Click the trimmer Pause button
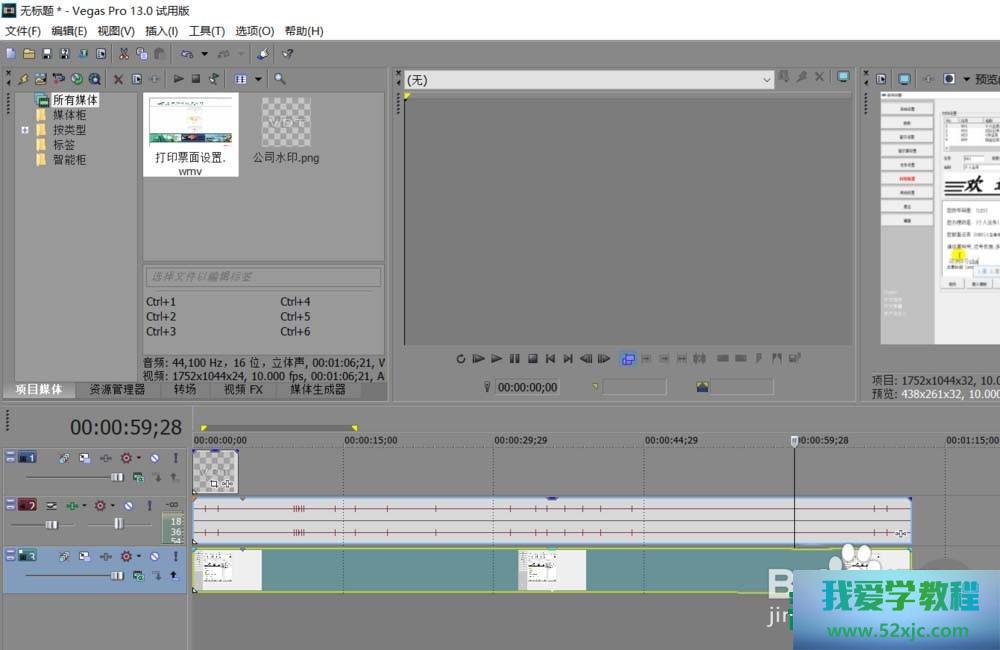The width and height of the screenshot is (1000, 650). 514,359
